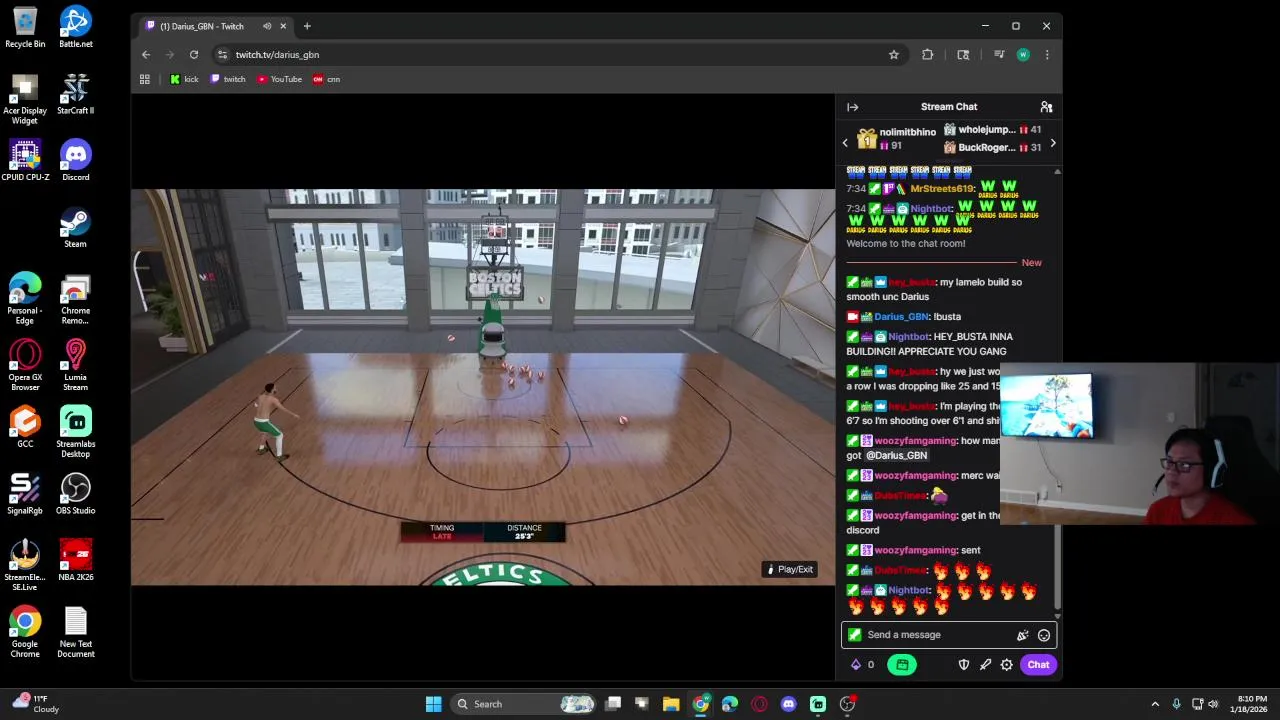The image size is (1280, 720).
Task: Open the twitch bookmark
Action: tap(228, 79)
